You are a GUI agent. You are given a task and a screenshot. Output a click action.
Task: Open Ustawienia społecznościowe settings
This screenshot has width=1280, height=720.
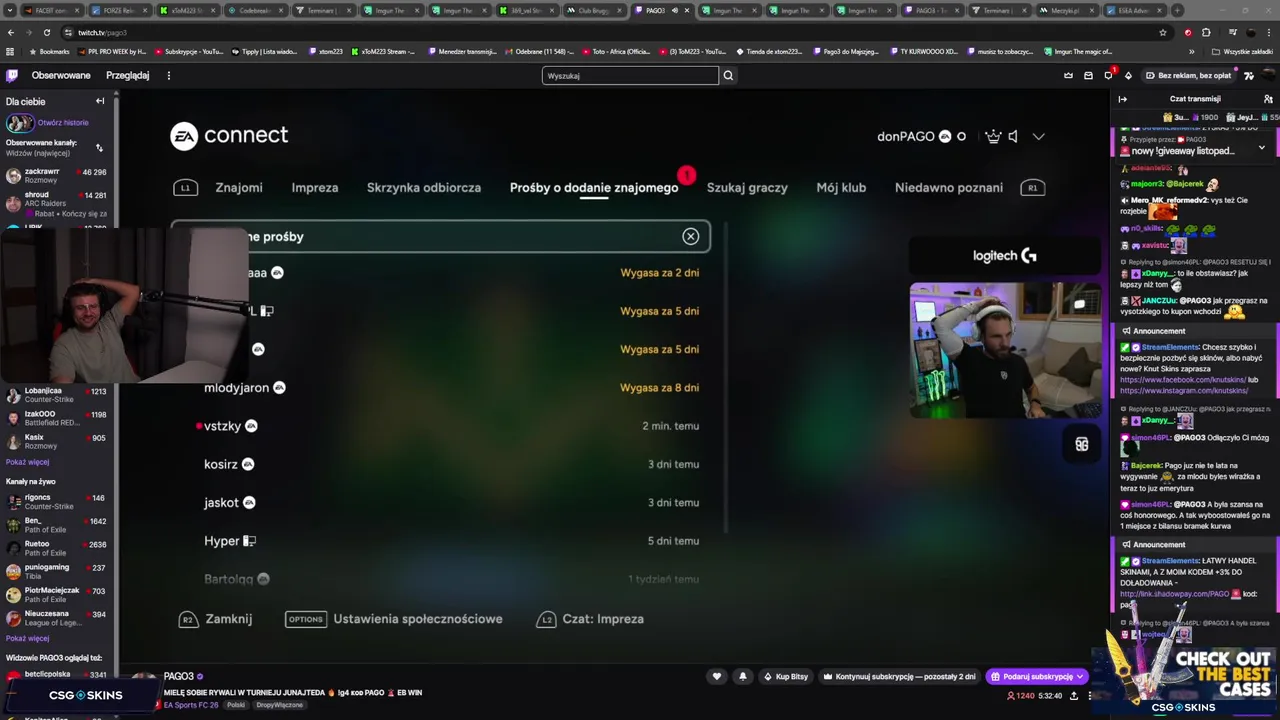click(x=394, y=619)
